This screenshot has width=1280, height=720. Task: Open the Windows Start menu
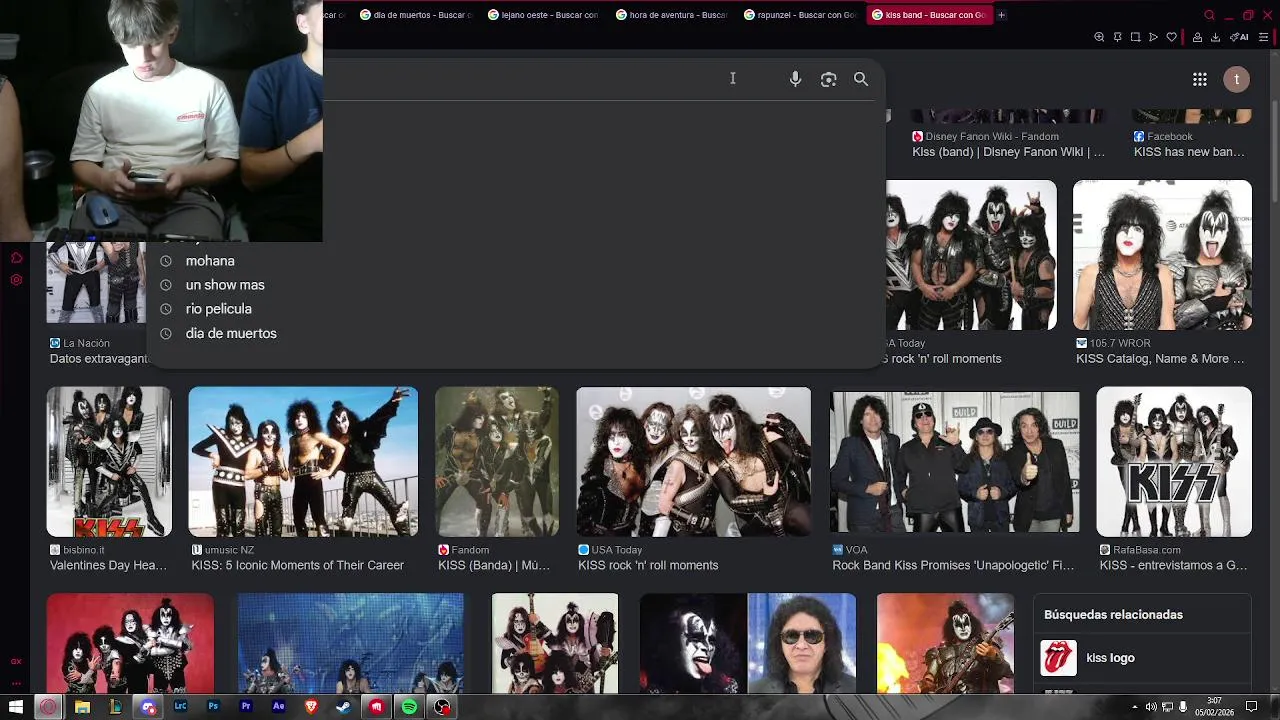click(x=16, y=707)
